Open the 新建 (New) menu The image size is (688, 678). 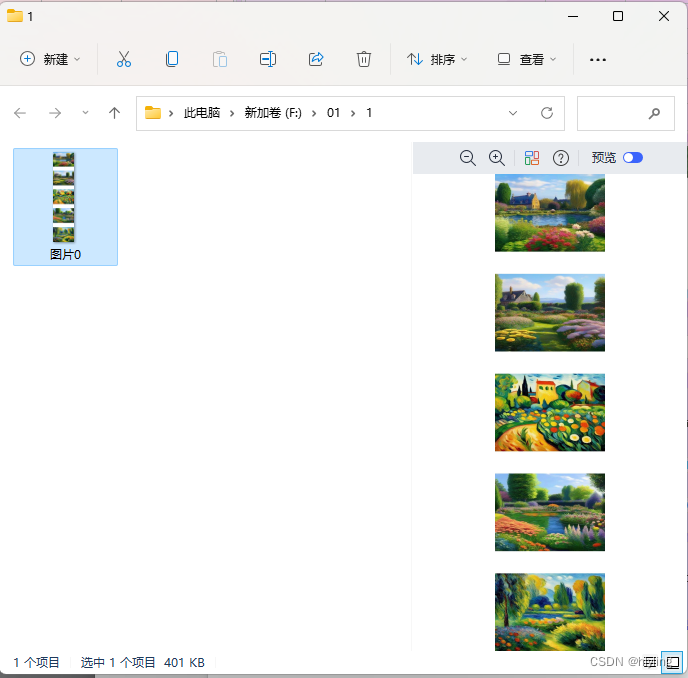coord(50,59)
